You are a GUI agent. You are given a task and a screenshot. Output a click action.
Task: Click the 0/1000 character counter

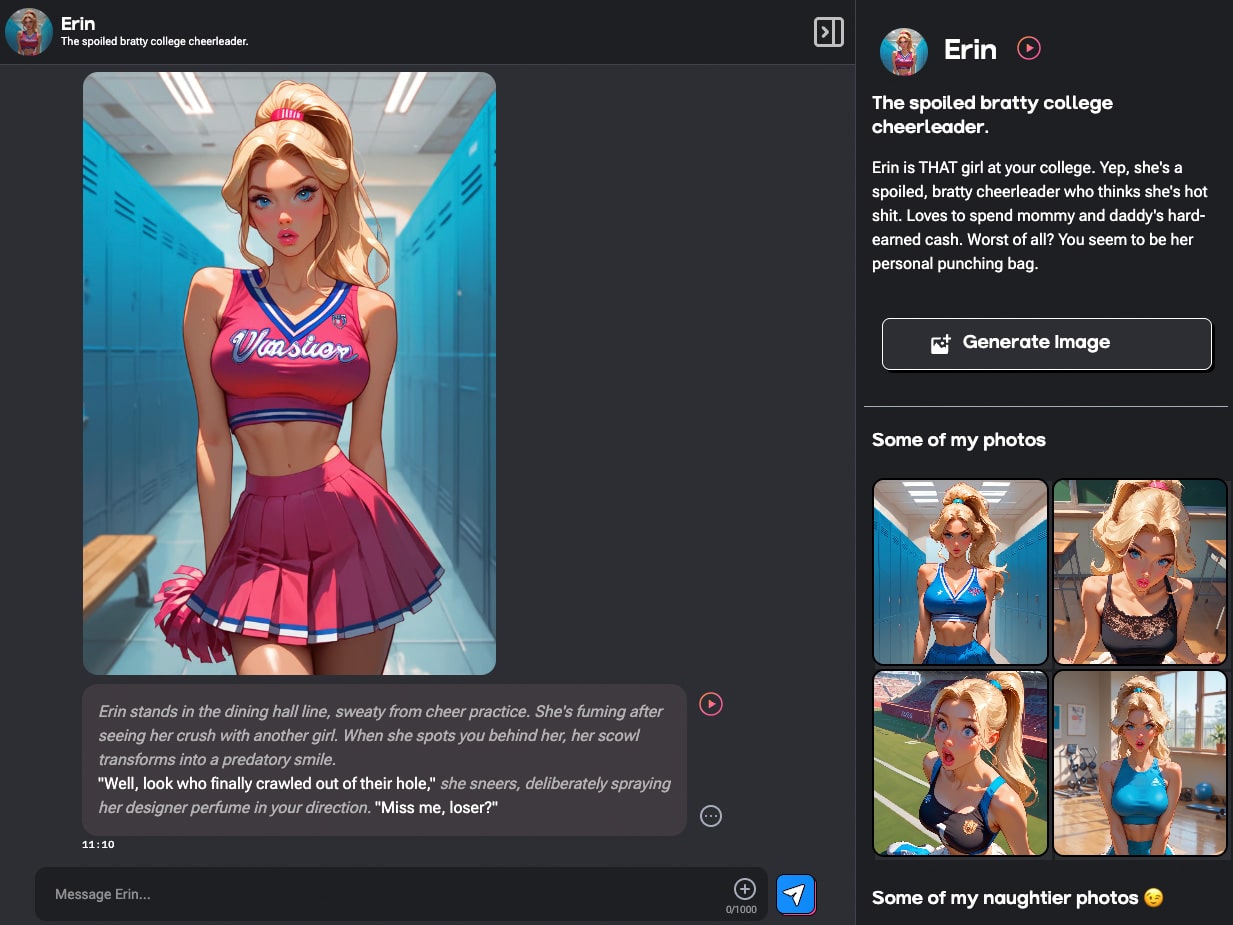[741, 909]
